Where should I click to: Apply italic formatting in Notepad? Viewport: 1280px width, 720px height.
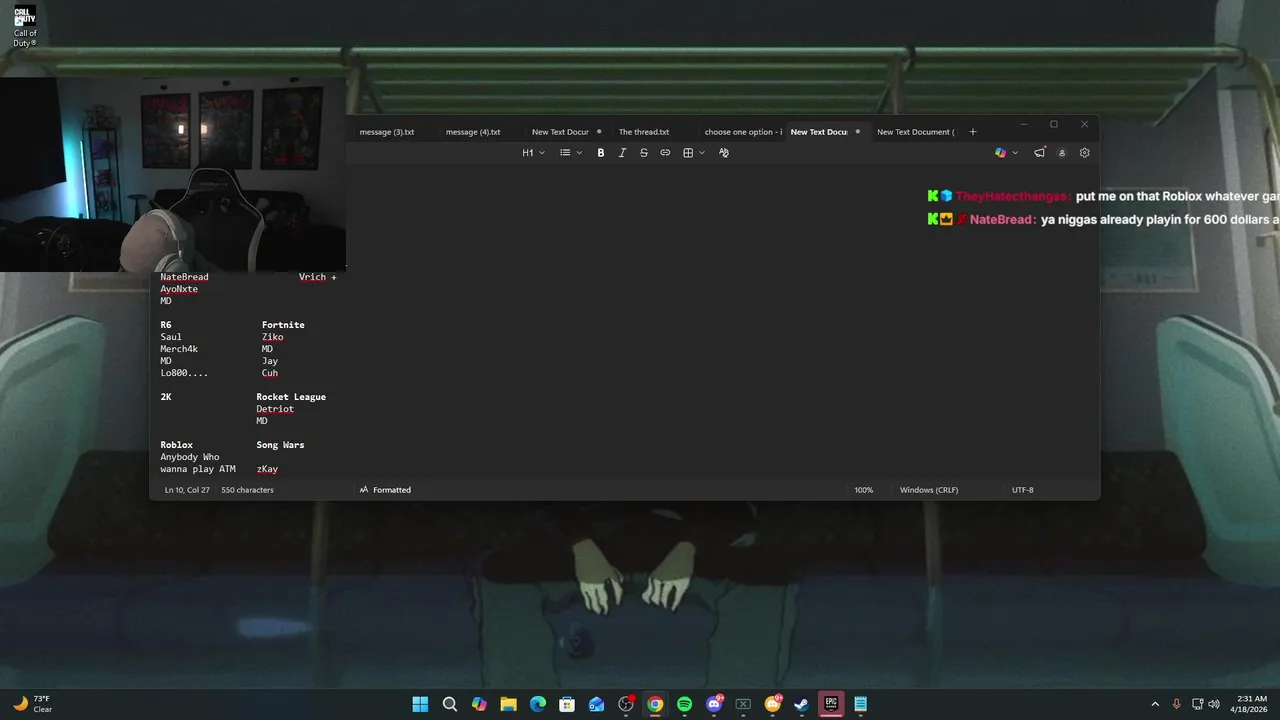pos(622,153)
